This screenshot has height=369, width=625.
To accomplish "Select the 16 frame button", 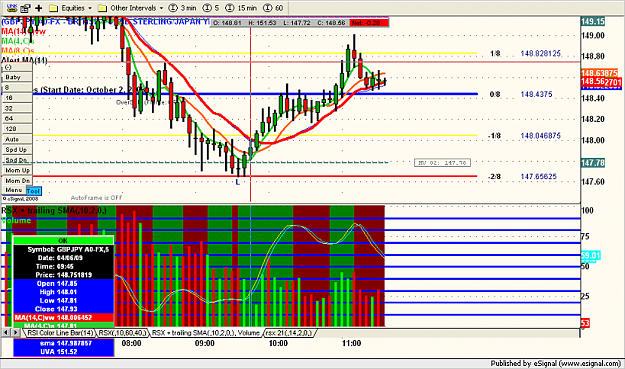I will click(17, 98).
